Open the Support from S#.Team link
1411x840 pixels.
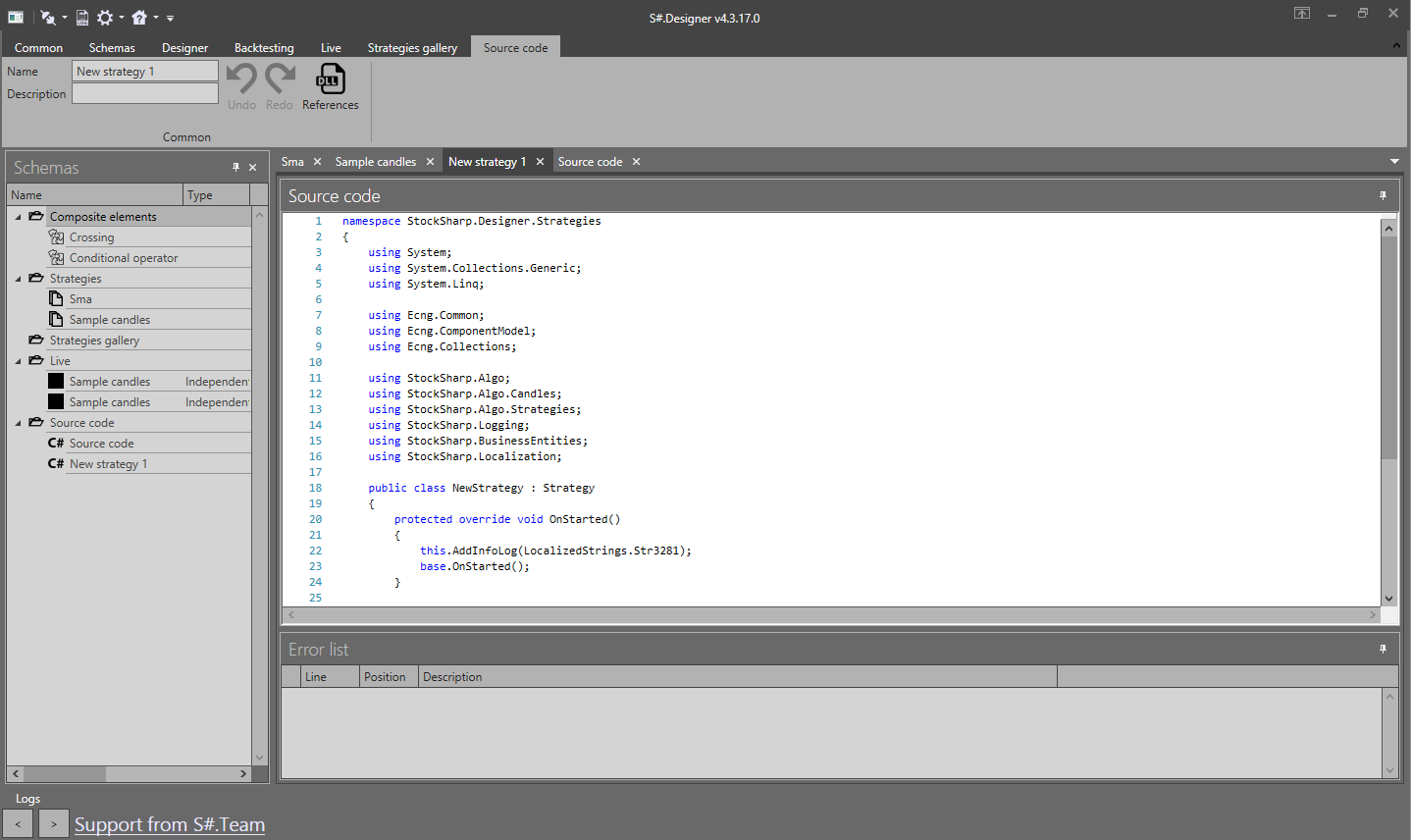pos(170,824)
